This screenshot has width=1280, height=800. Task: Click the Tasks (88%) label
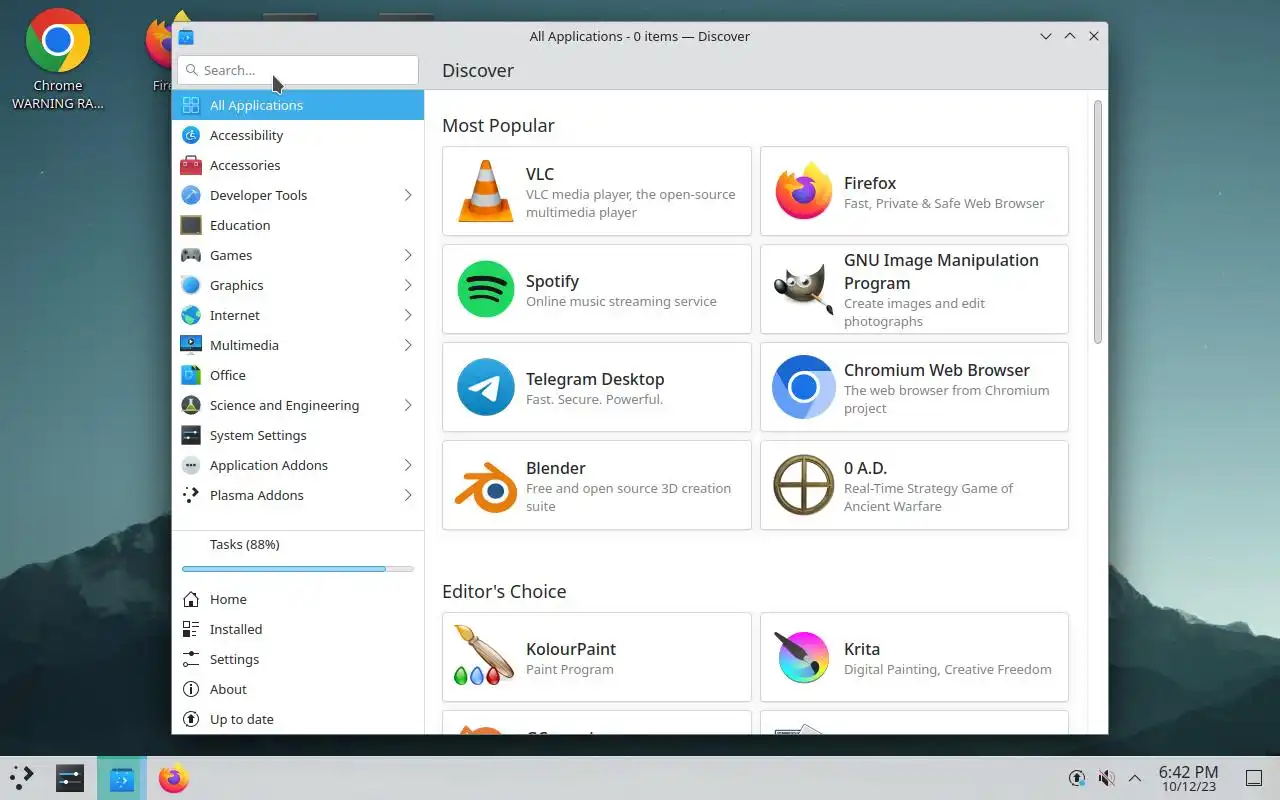click(245, 544)
